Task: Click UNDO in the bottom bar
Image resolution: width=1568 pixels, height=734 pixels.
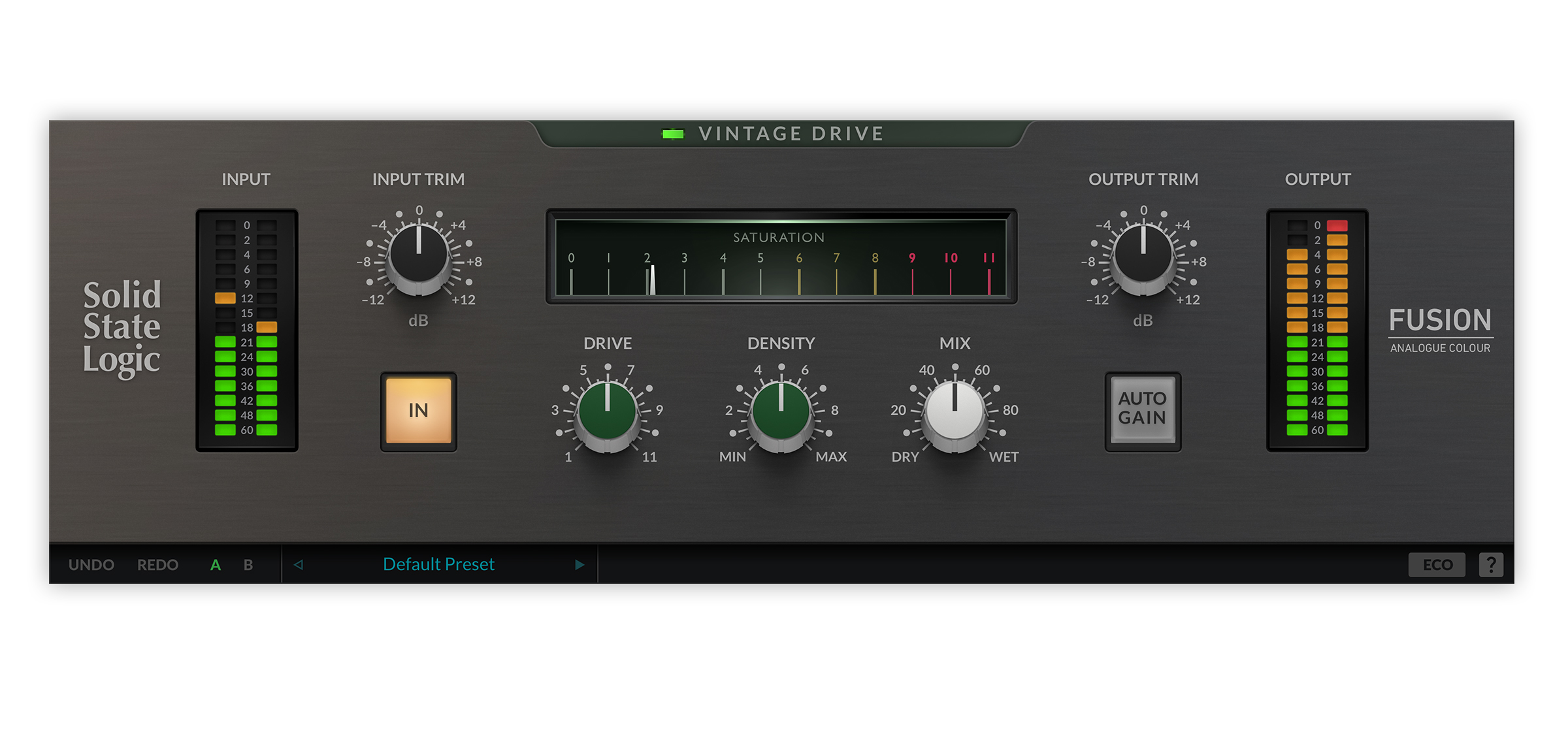Action: [x=91, y=565]
